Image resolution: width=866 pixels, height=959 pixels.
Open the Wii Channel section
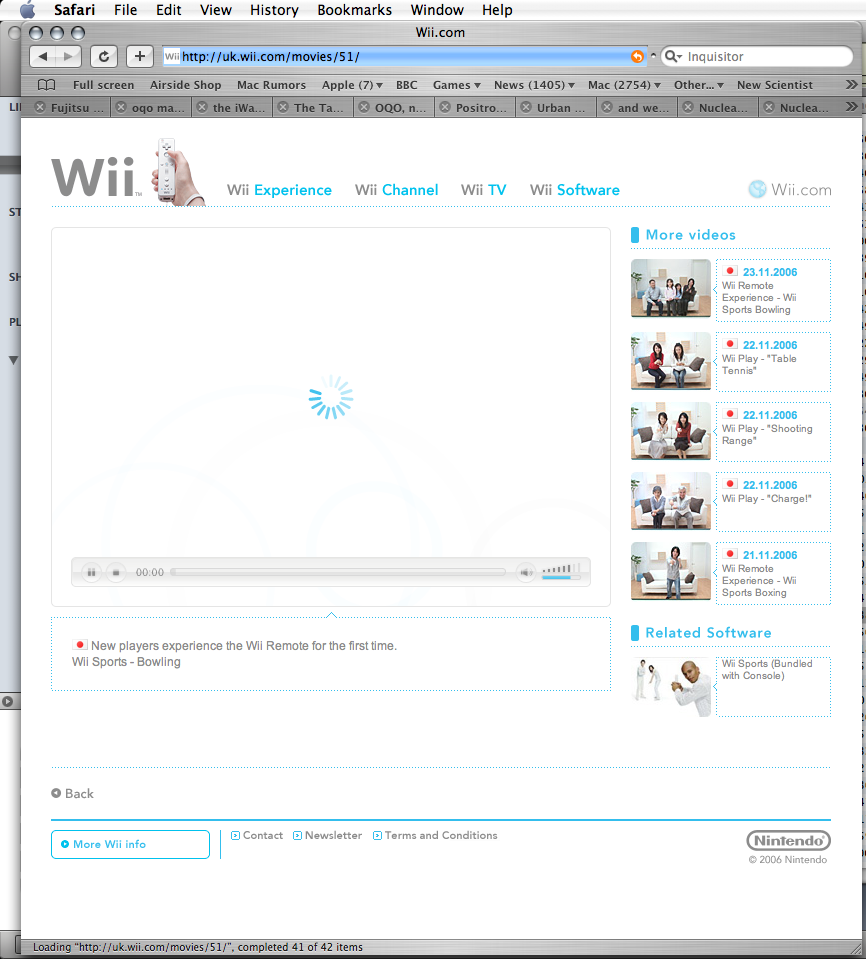click(x=396, y=190)
